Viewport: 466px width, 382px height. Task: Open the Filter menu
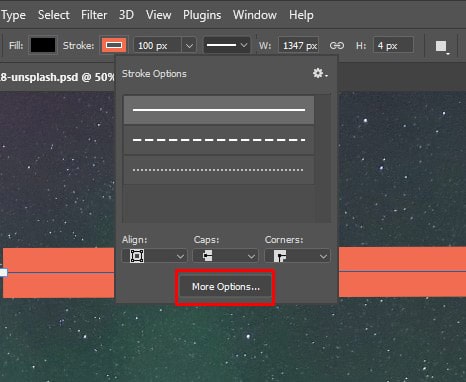[x=94, y=15]
